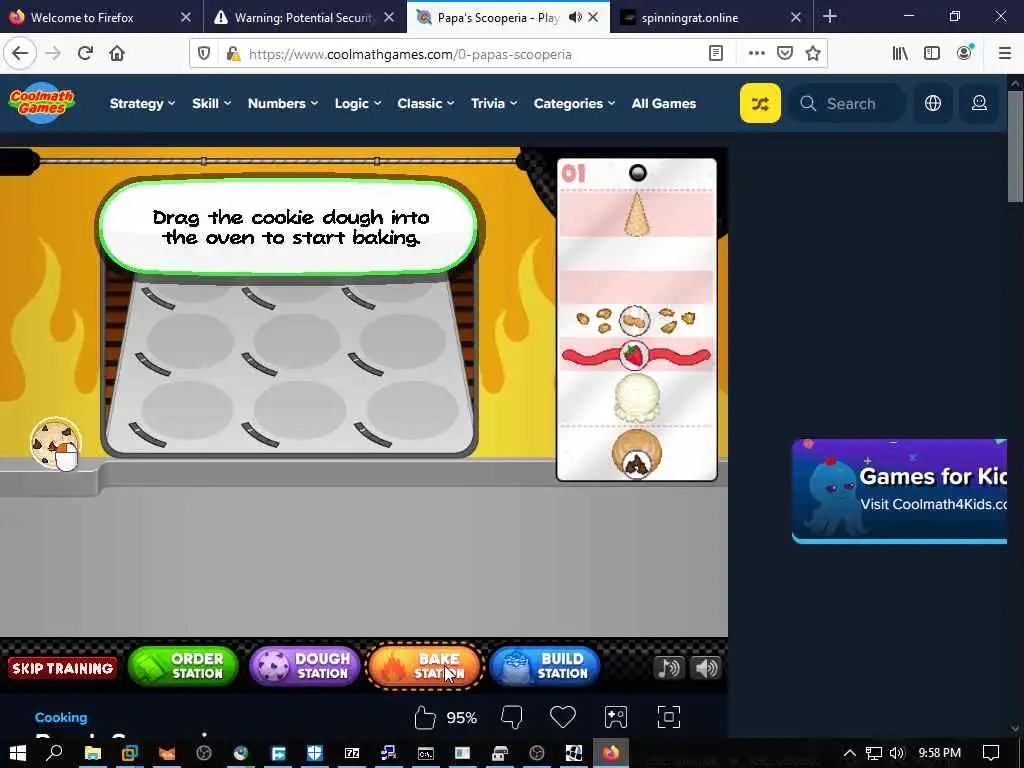1024x768 pixels.
Task: Open the command prompt from taskbar
Action: pyautogui.click(x=426, y=753)
